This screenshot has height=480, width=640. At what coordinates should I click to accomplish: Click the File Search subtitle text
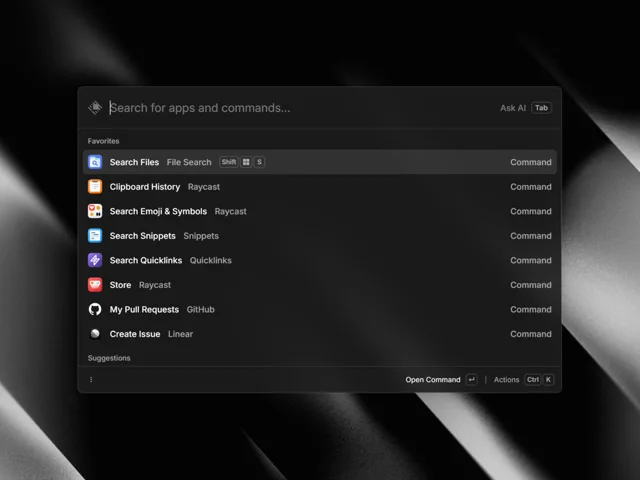pyautogui.click(x=189, y=162)
